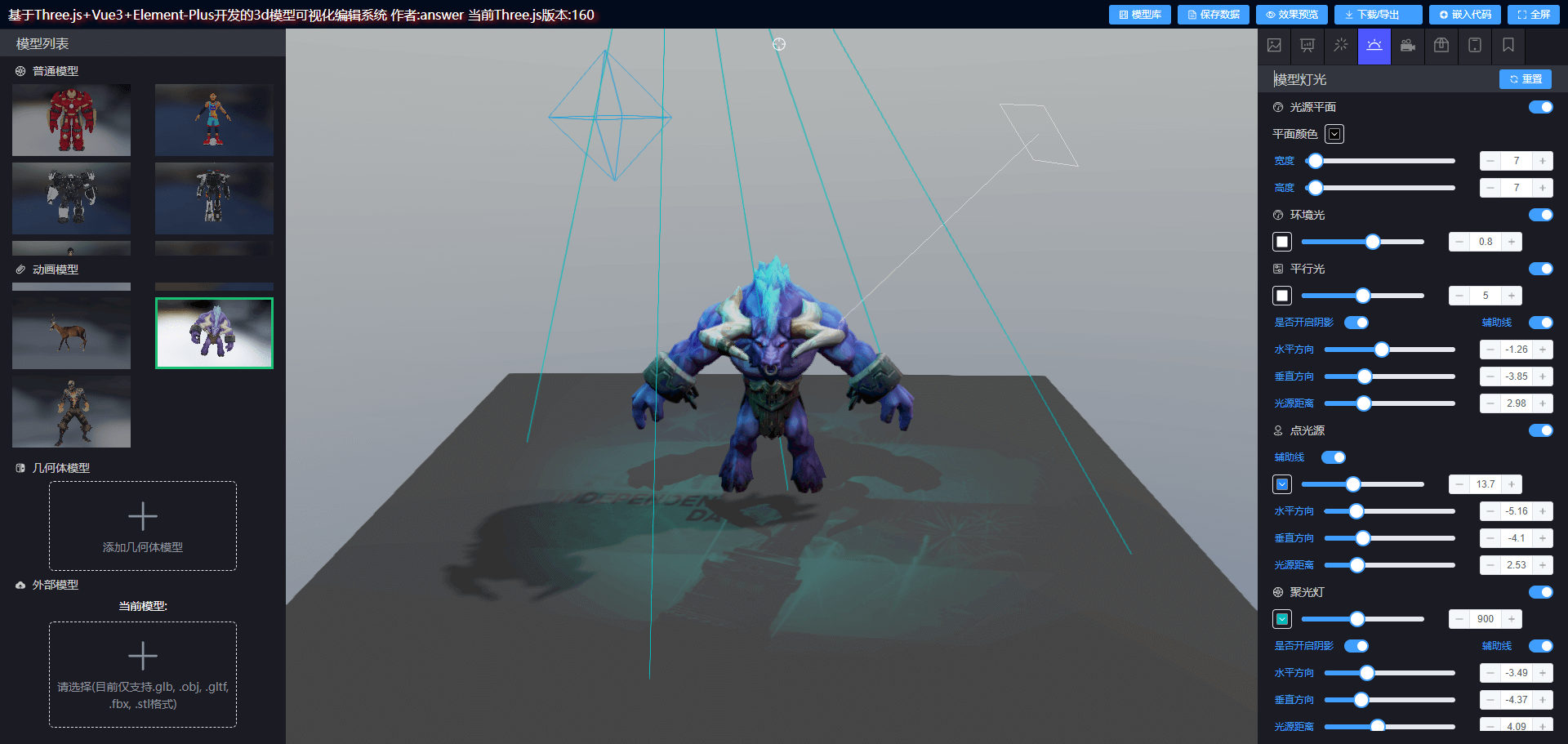Click the minus stepper for 宽度 value
Screen dimensions: 1568x744
(x=1490, y=161)
